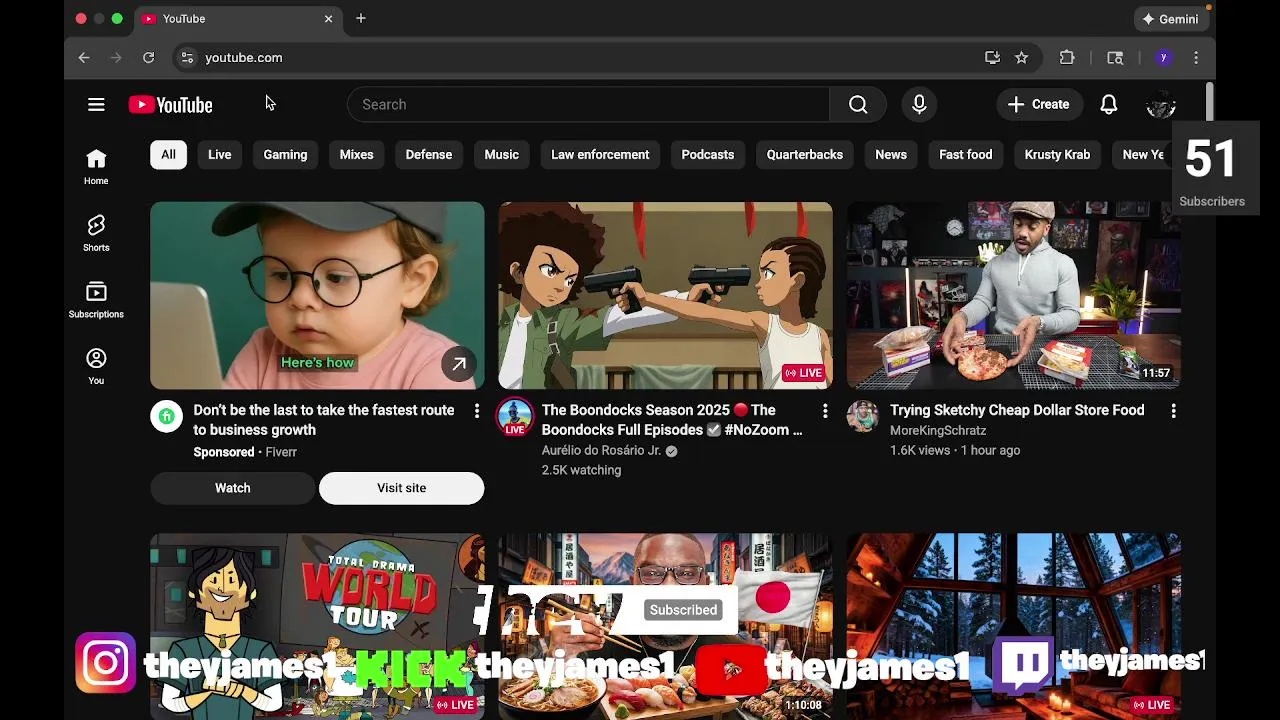Select the All filter chip

168,154
